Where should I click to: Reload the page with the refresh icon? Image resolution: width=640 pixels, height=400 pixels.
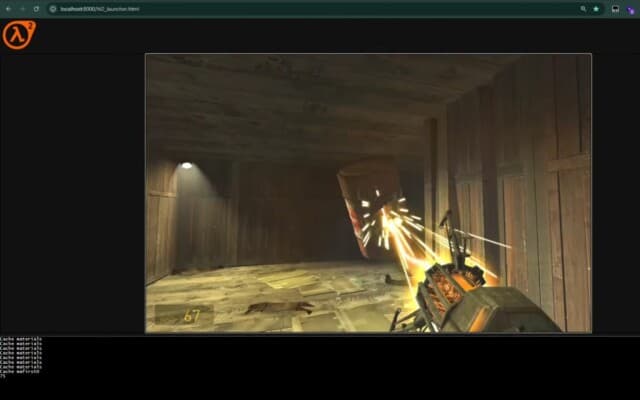point(36,9)
